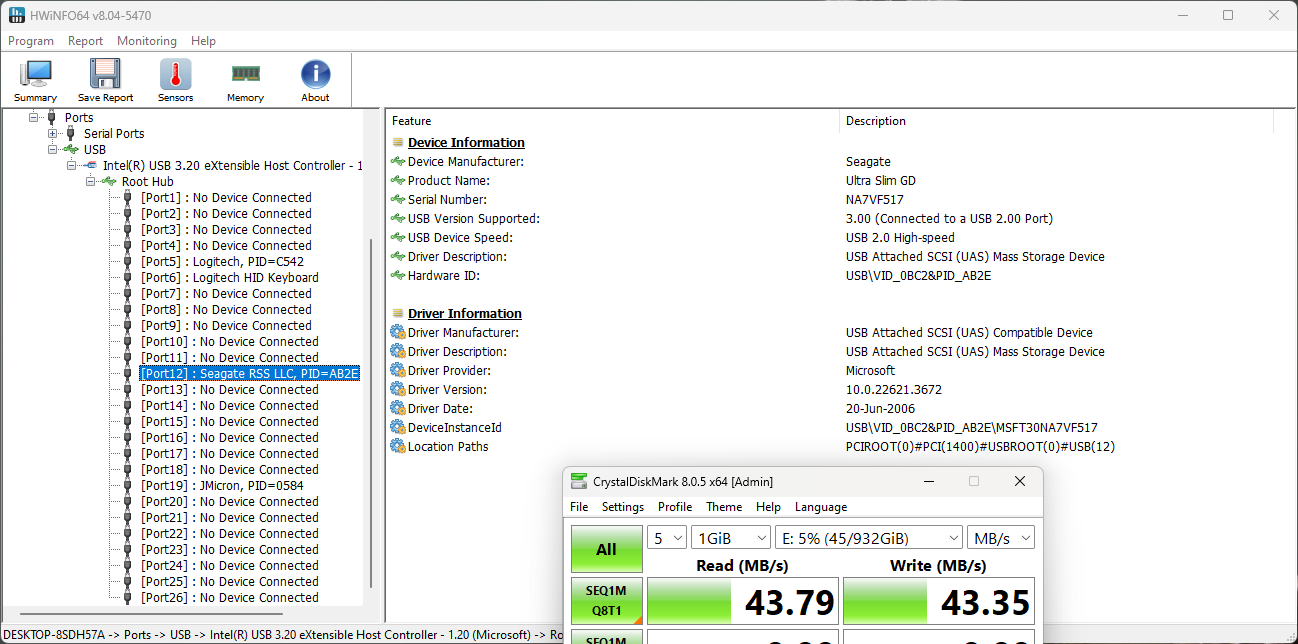Screen dimensions: 1298x644
Task: Click the Ports node plug icon
Action: [x=52, y=118]
